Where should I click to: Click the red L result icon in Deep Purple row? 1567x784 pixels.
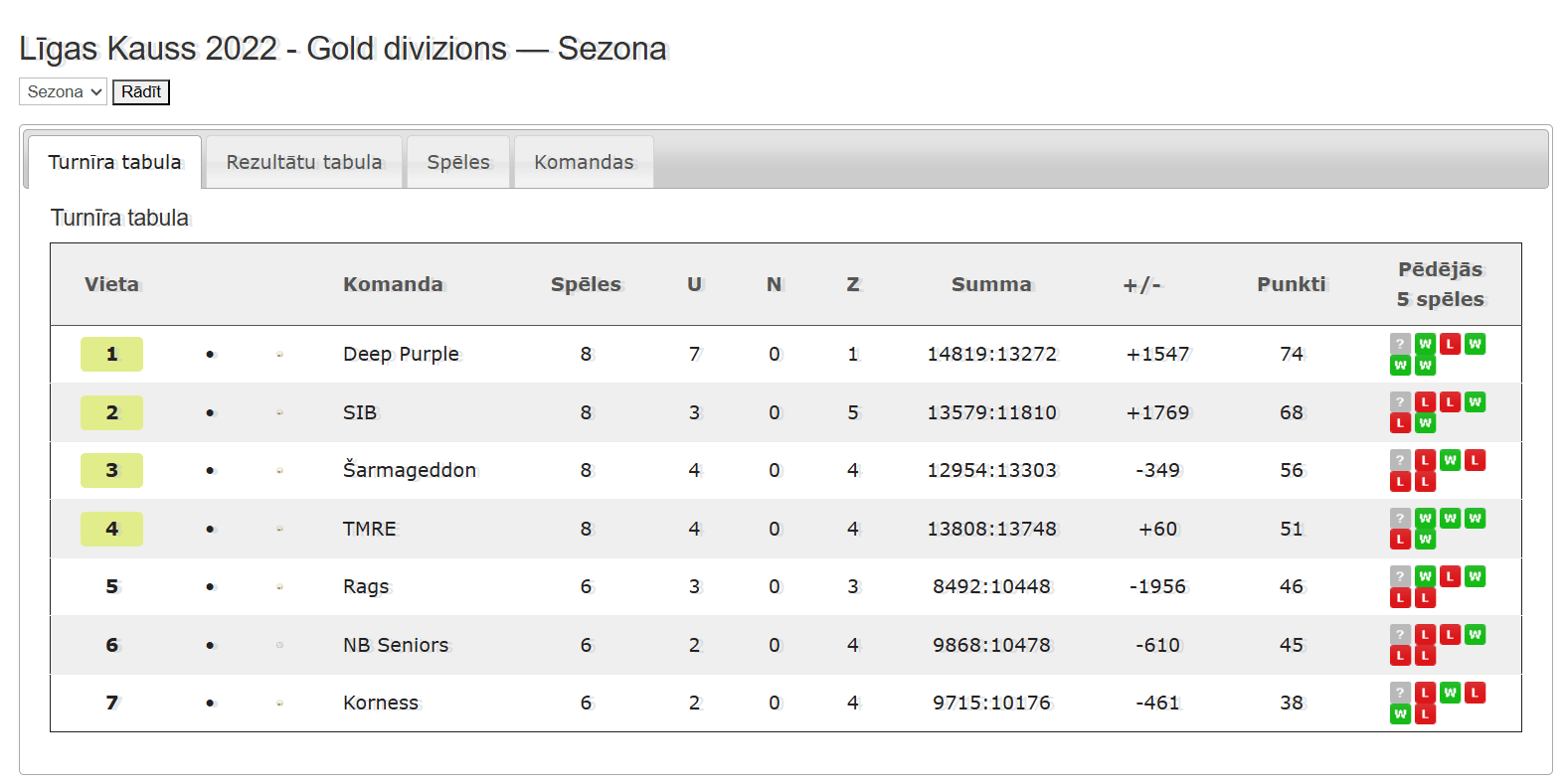pyautogui.click(x=1450, y=344)
